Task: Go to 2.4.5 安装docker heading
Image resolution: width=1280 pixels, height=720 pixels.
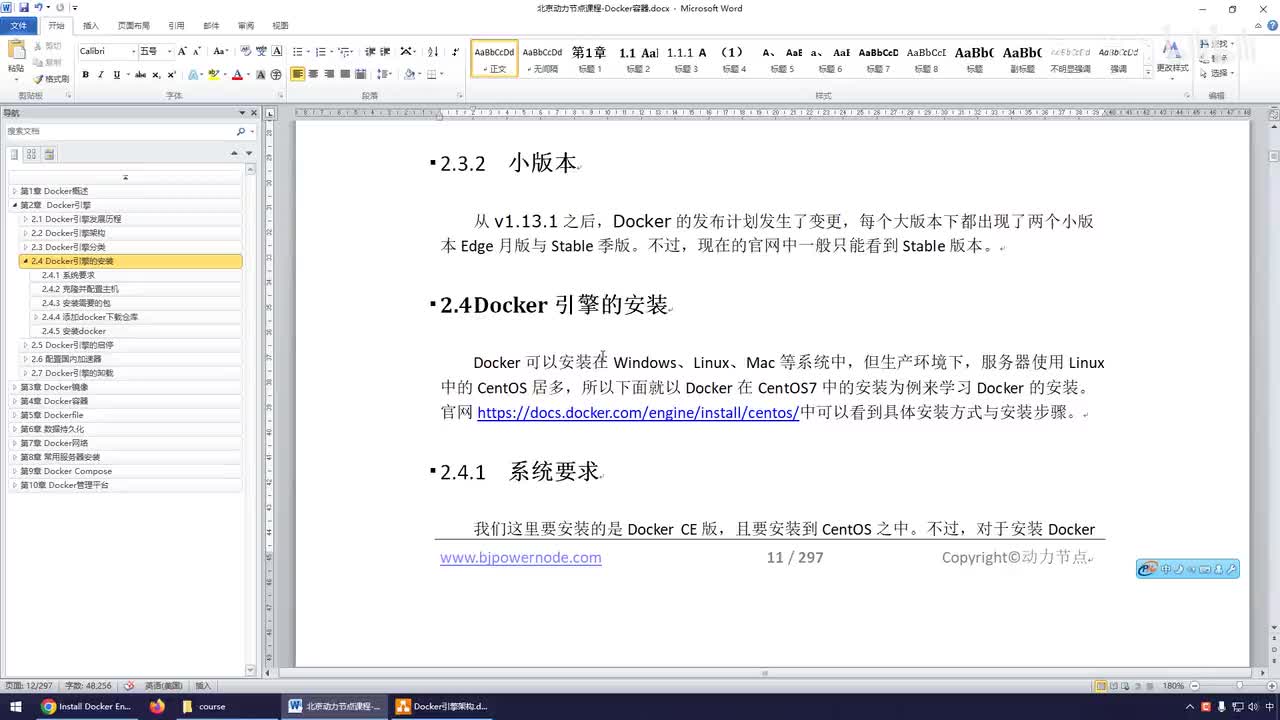Action: click(74, 331)
